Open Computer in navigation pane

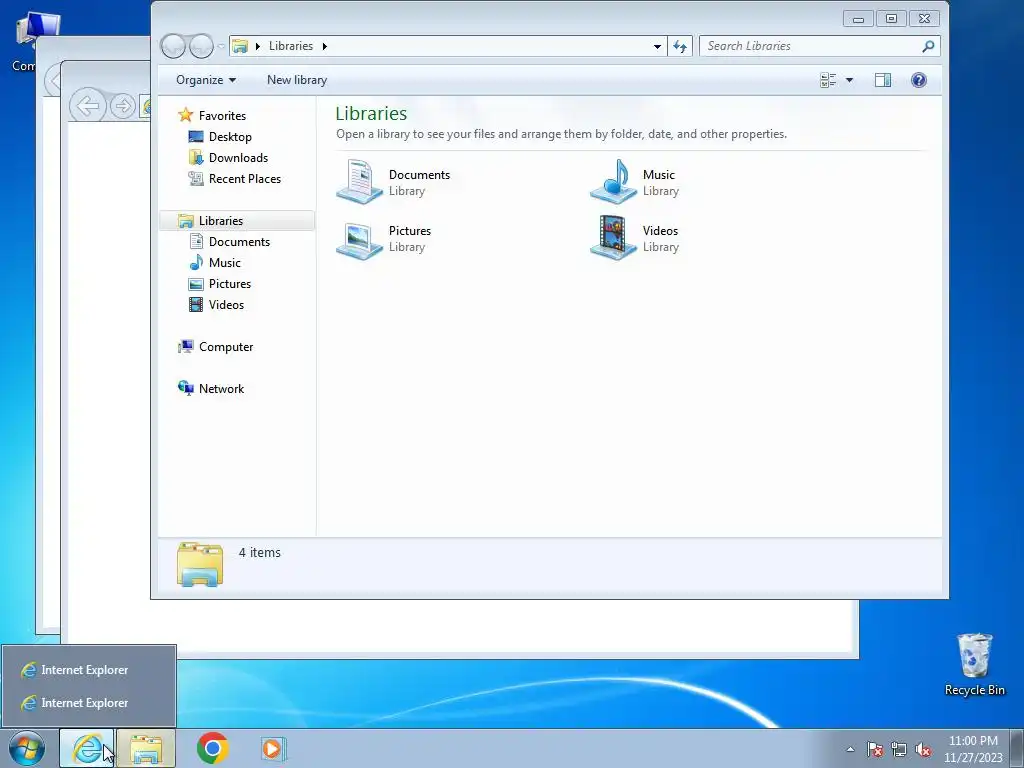point(226,347)
